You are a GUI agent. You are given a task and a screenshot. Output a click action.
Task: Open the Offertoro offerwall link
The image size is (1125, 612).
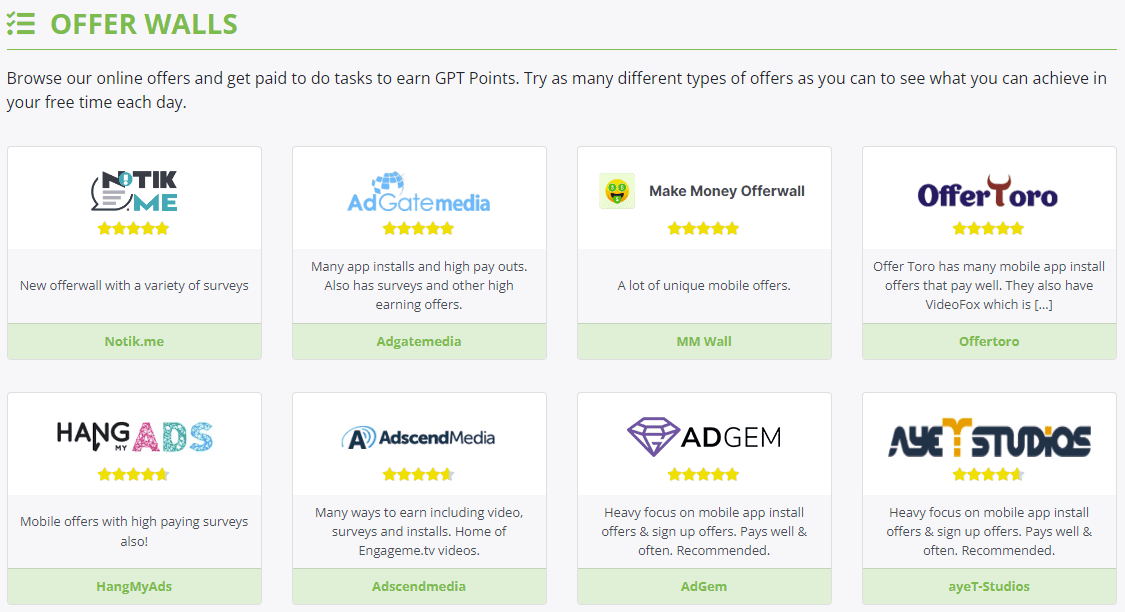988,341
